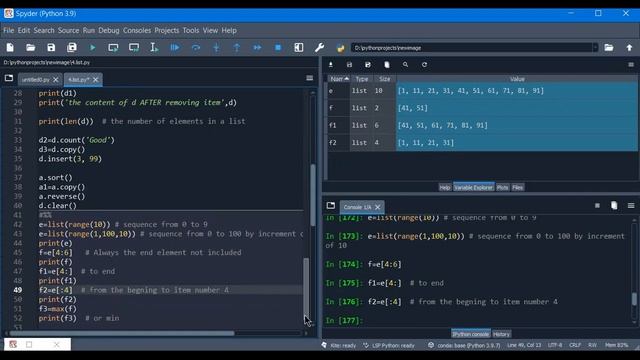
Task: Open the Help menu
Action: pyautogui.click(x=229, y=30)
